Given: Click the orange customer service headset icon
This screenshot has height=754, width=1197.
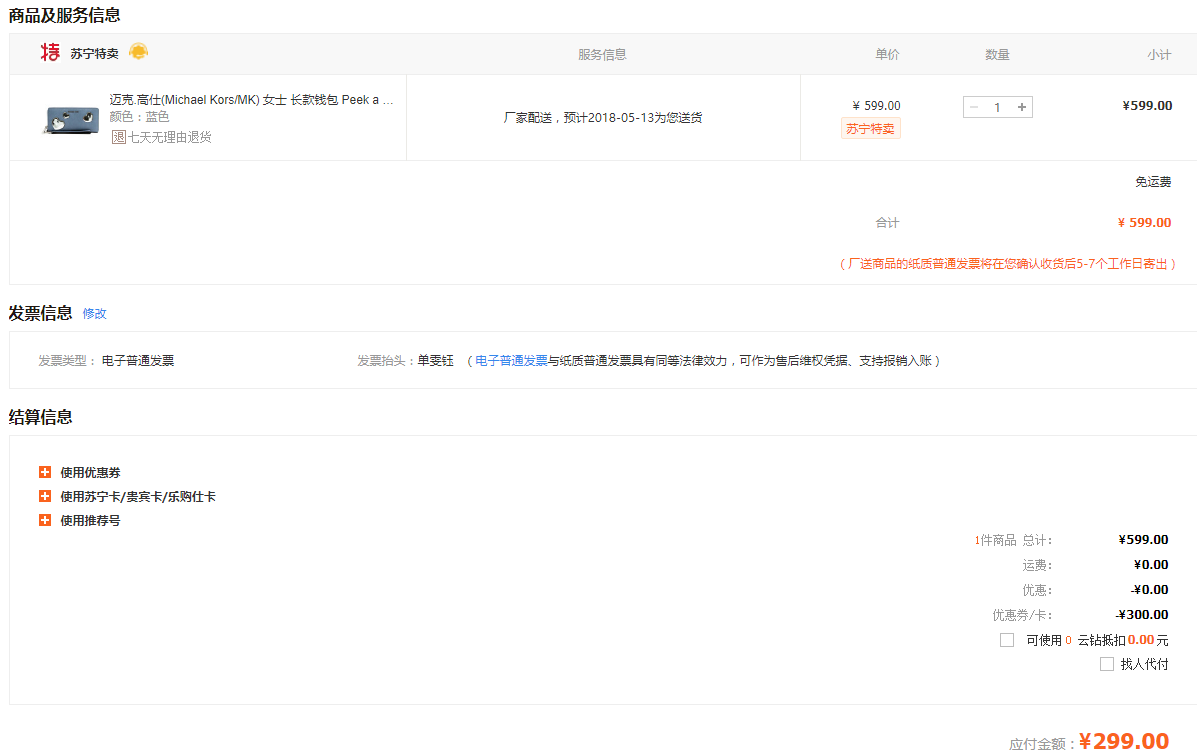Looking at the screenshot, I should point(138,51).
